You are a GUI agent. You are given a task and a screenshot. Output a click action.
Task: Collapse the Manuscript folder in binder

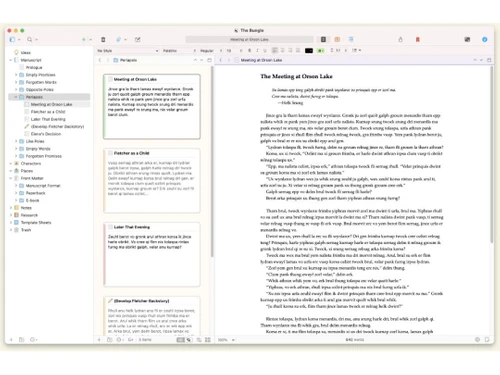(x=11, y=60)
